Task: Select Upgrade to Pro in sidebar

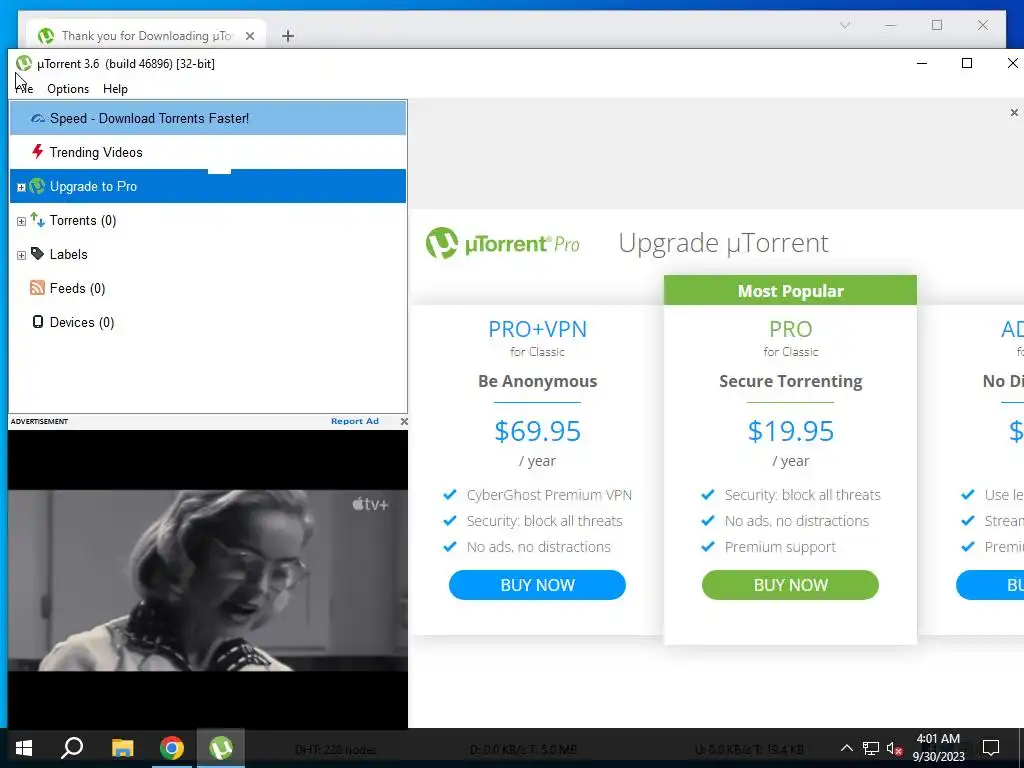Action: tap(208, 186)
